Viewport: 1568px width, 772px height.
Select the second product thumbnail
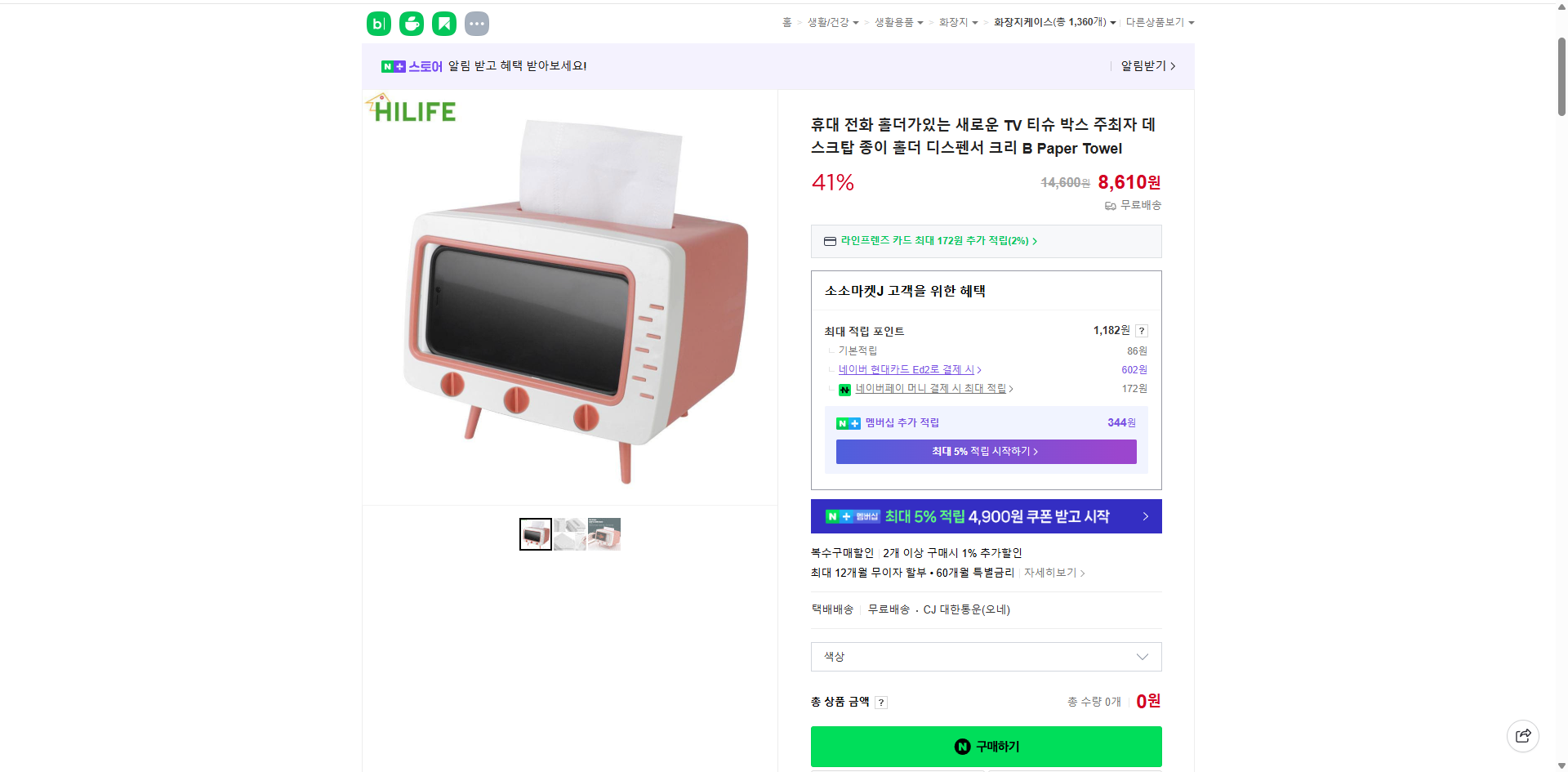569,533
